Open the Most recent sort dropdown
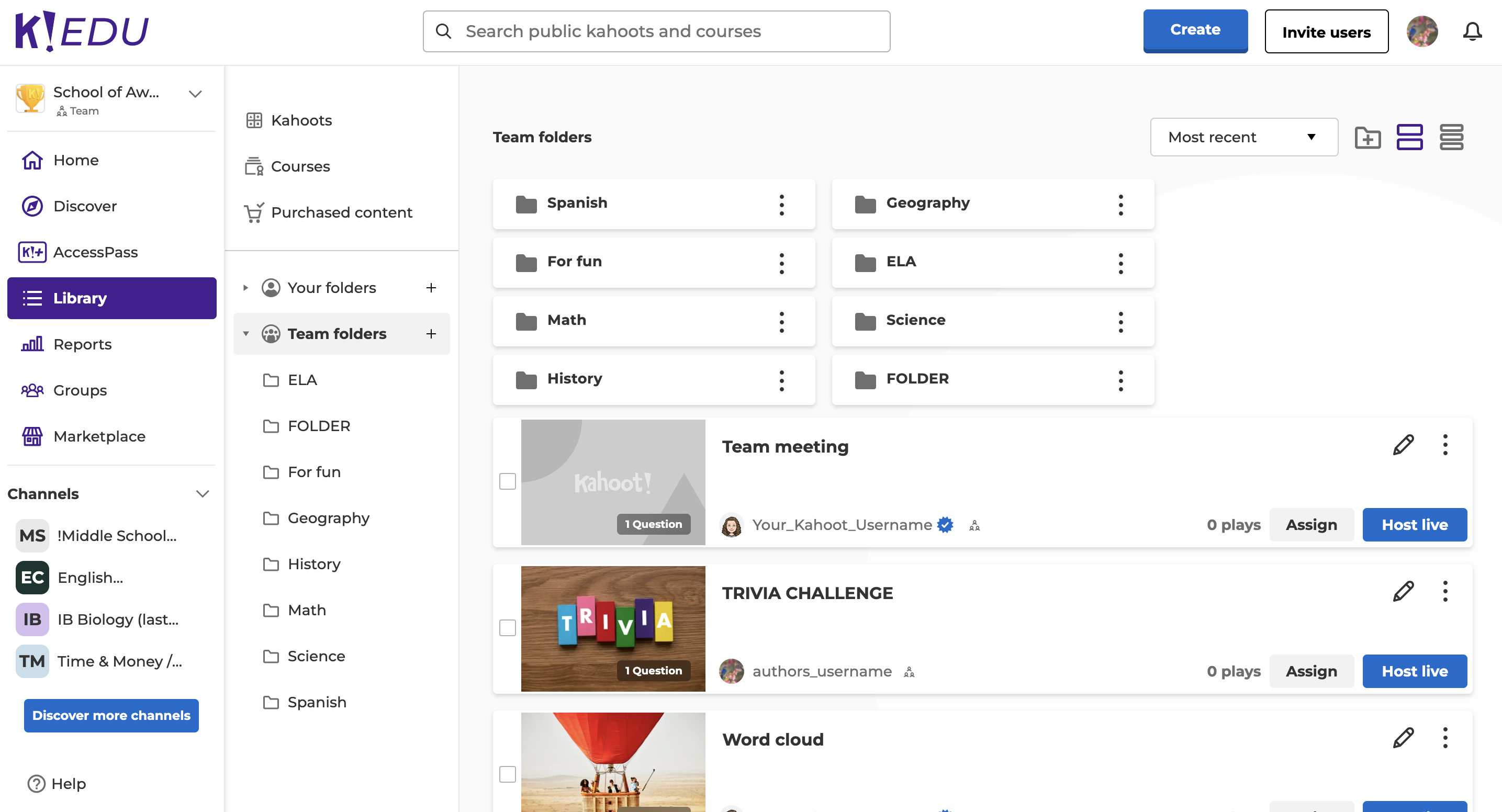The width and height of the screenshot is (1502, 812). (1243, 137)
